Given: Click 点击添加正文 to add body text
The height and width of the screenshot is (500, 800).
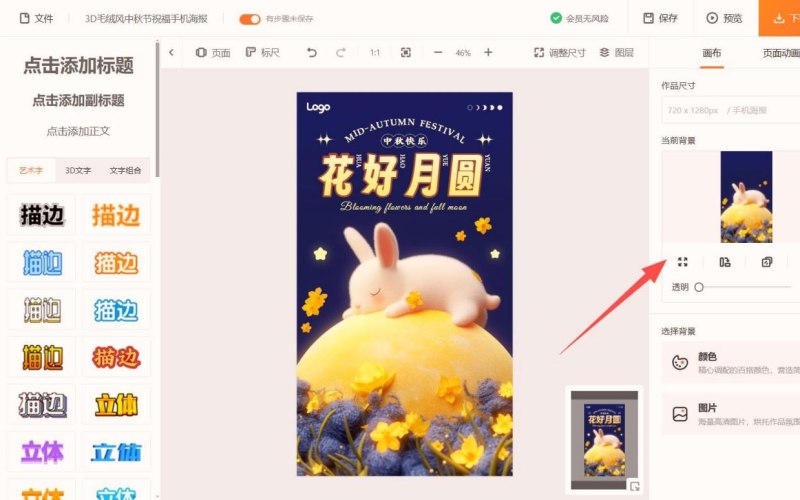Looking at the screenshot, I should click(x=79, y=131).
